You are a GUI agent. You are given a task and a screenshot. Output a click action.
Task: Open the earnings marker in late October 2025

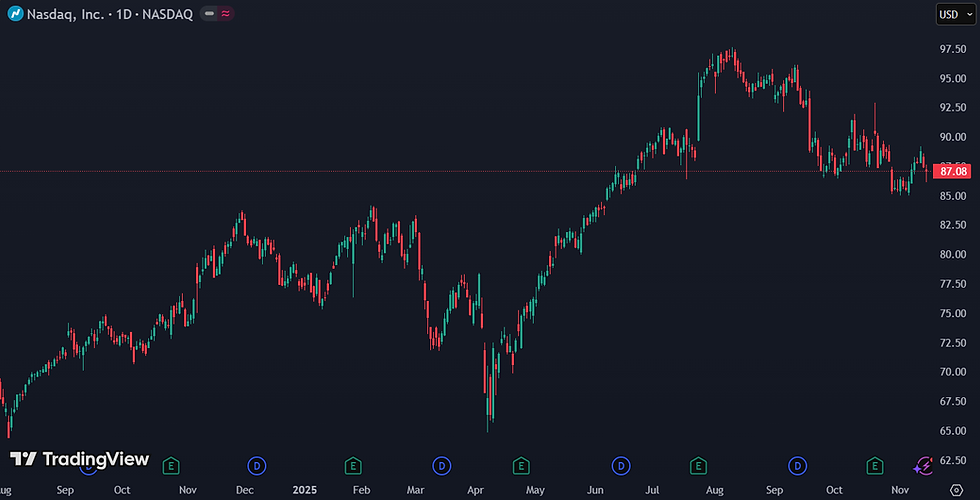(x=874, y=465)
